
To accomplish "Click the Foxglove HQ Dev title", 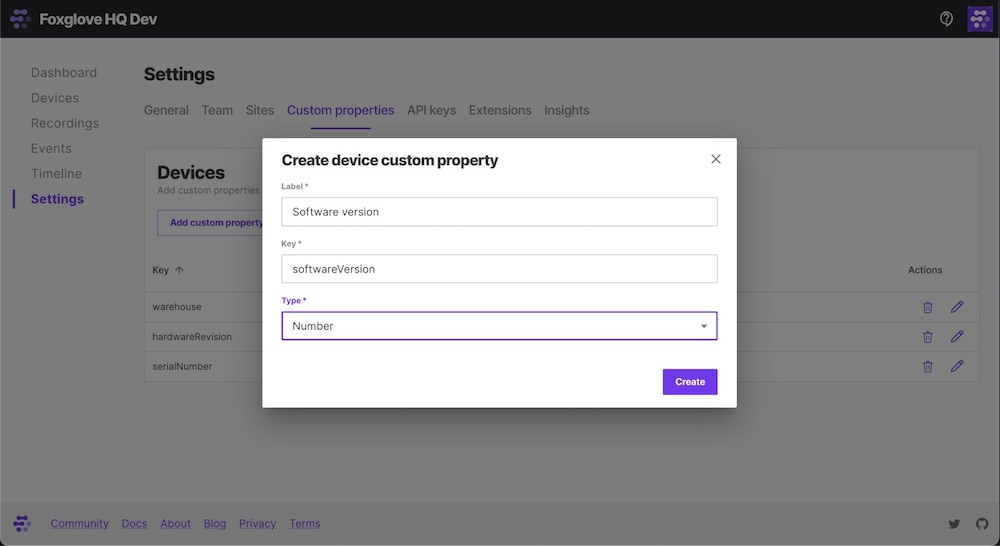I will (98, 19).
